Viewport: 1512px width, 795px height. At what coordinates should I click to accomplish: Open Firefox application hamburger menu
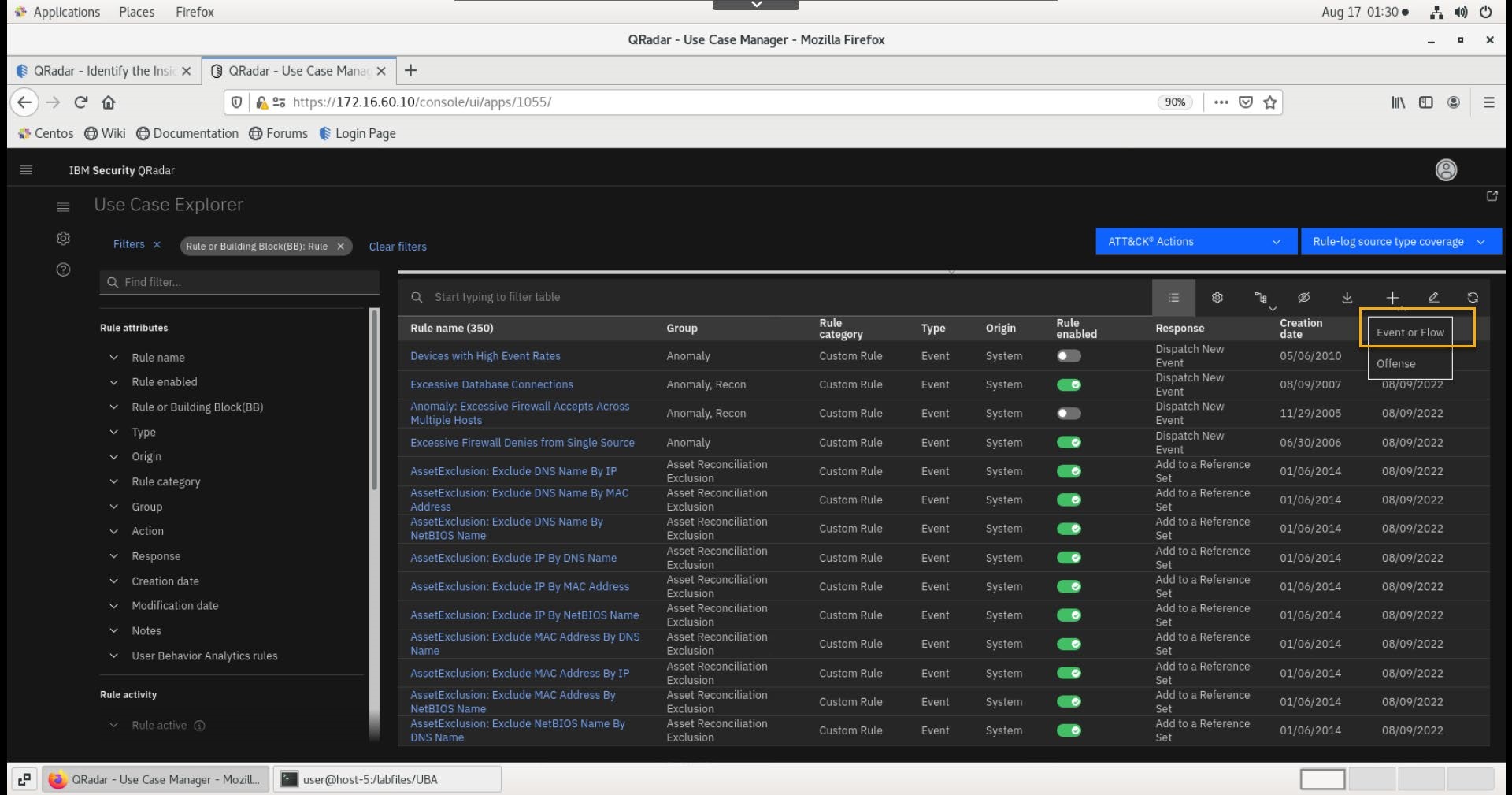[x=1488, y=102]
